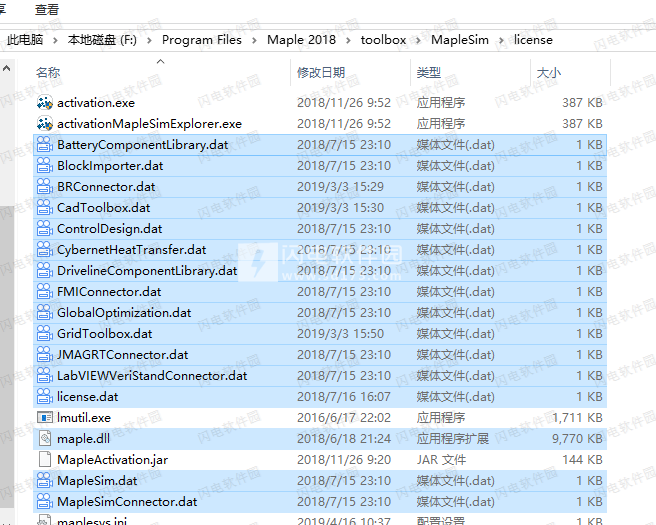Select the MapleSim.dat file icon
The height and width of the screenshot is (525, 656).
point(45,481)
